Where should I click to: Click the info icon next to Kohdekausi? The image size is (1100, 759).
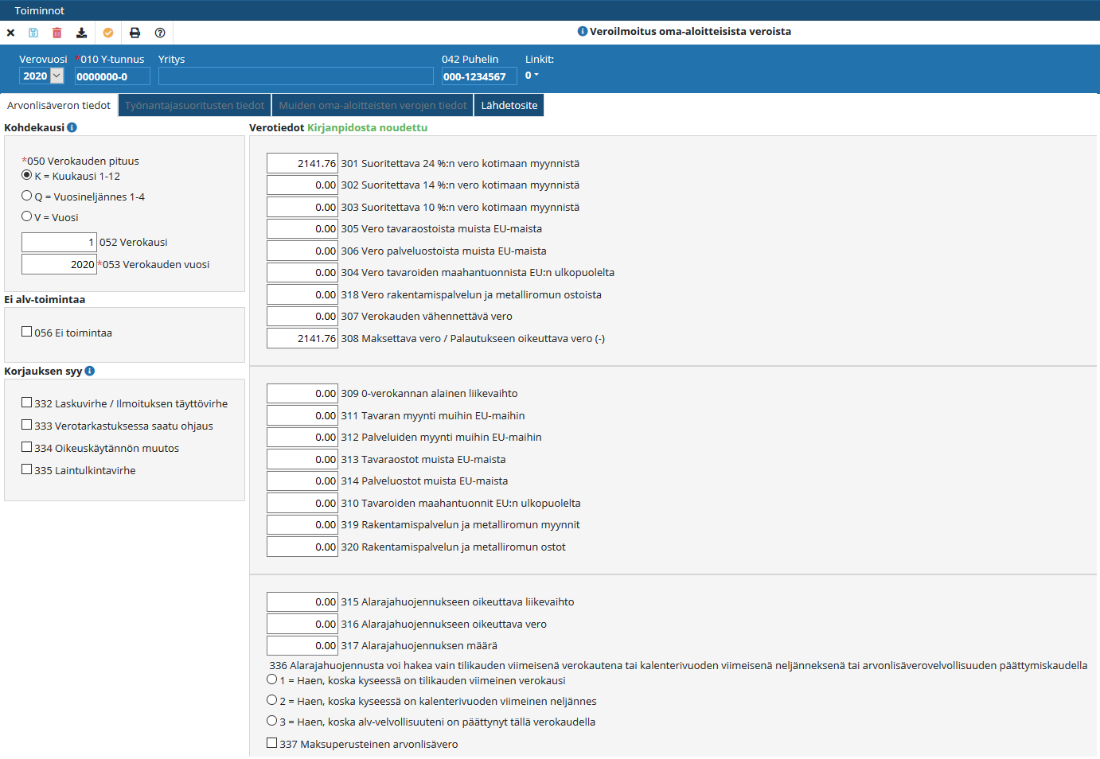72,128
